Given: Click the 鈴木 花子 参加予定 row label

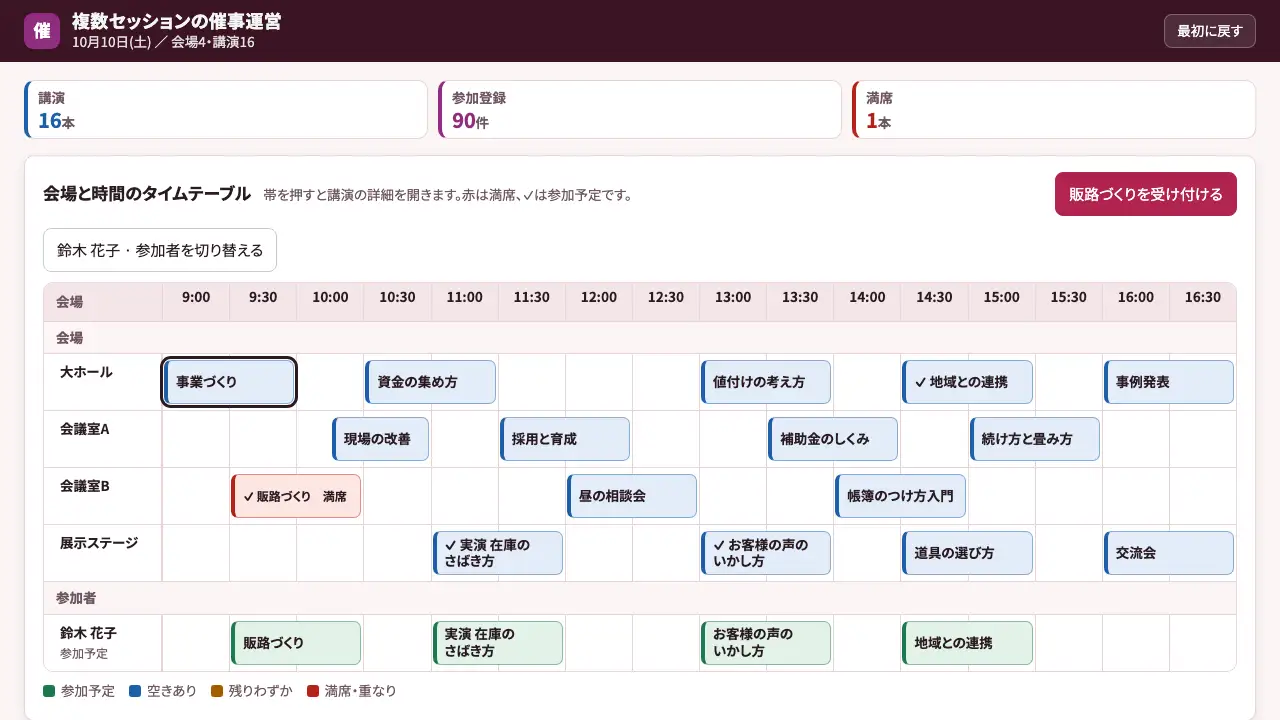Looking at the screenshot, I should coord(102,643).
